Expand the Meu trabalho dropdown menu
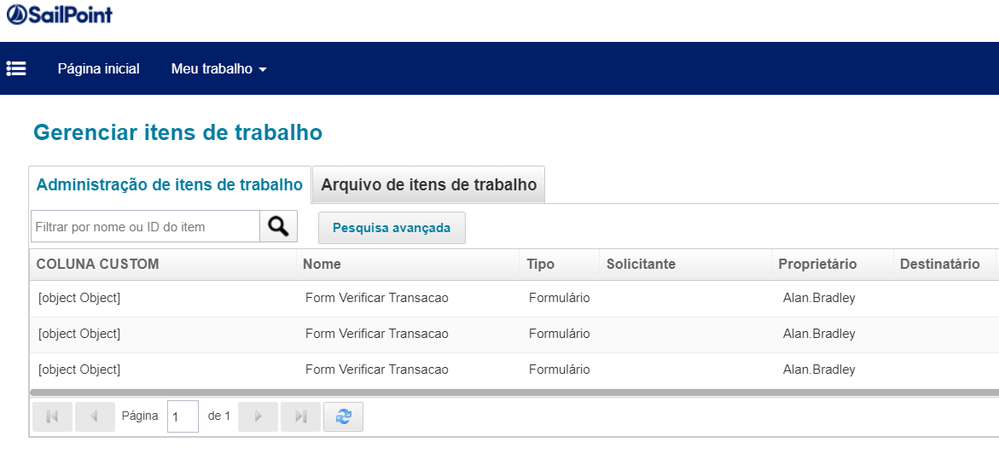 coord(219,69)
